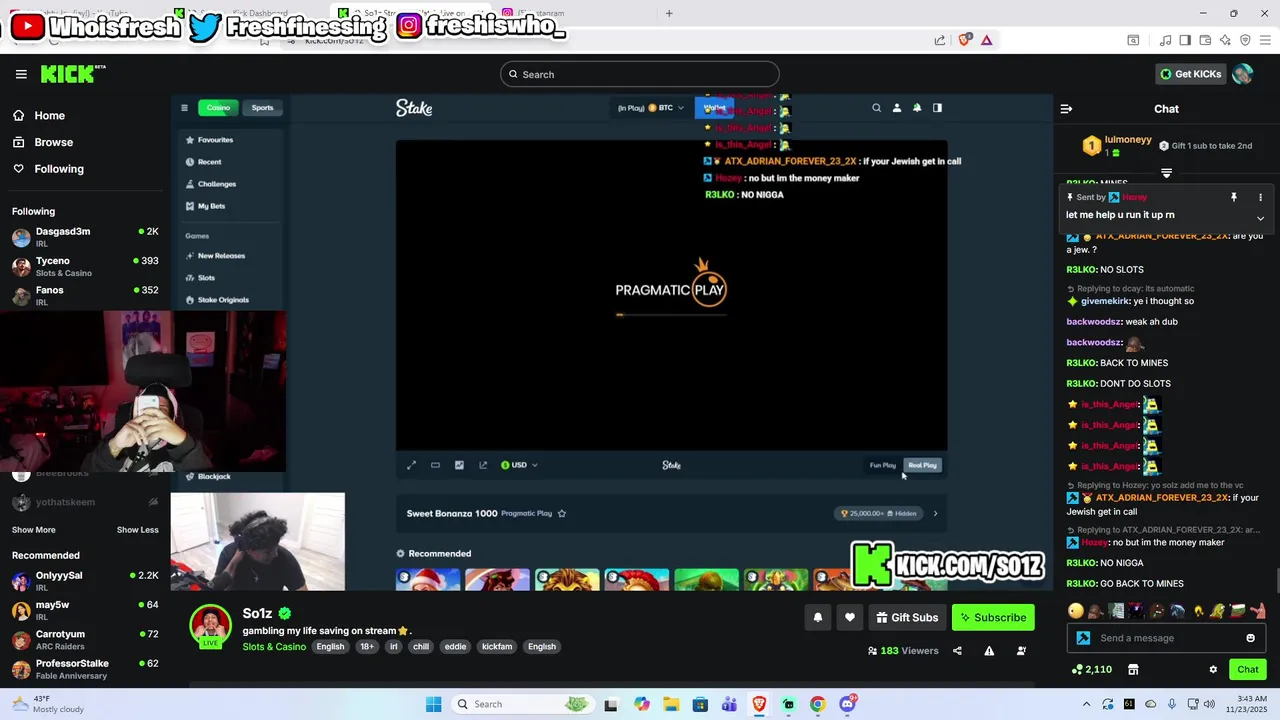Open Stake user profile icon
This screenshot has width=1280, height=720.
coord(896,108)
